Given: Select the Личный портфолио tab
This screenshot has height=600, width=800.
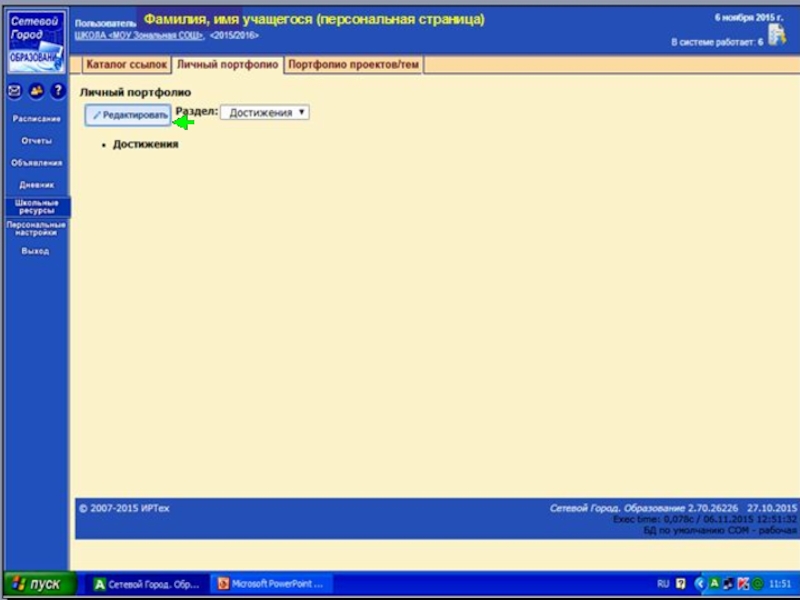Looking at the screenshot, I should click(x=227, y=65).
